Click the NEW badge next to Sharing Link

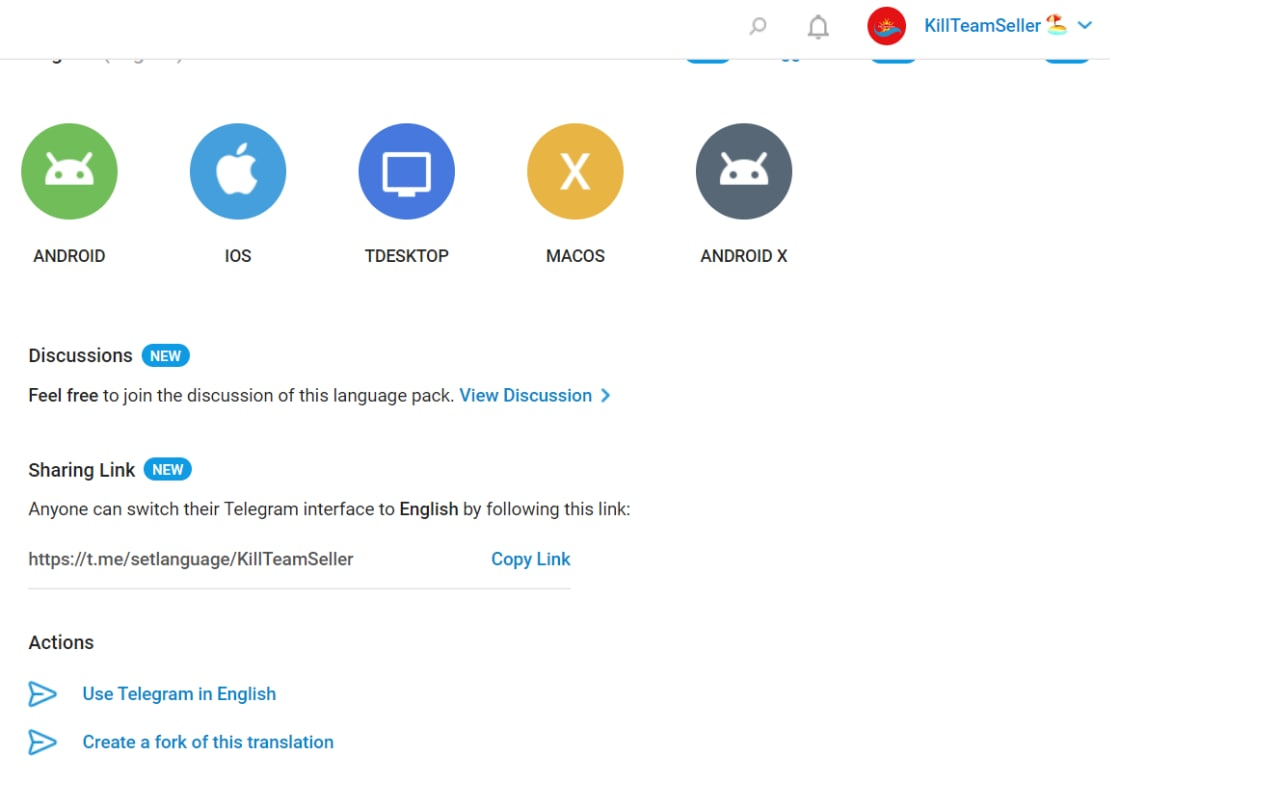pos(168,470)
